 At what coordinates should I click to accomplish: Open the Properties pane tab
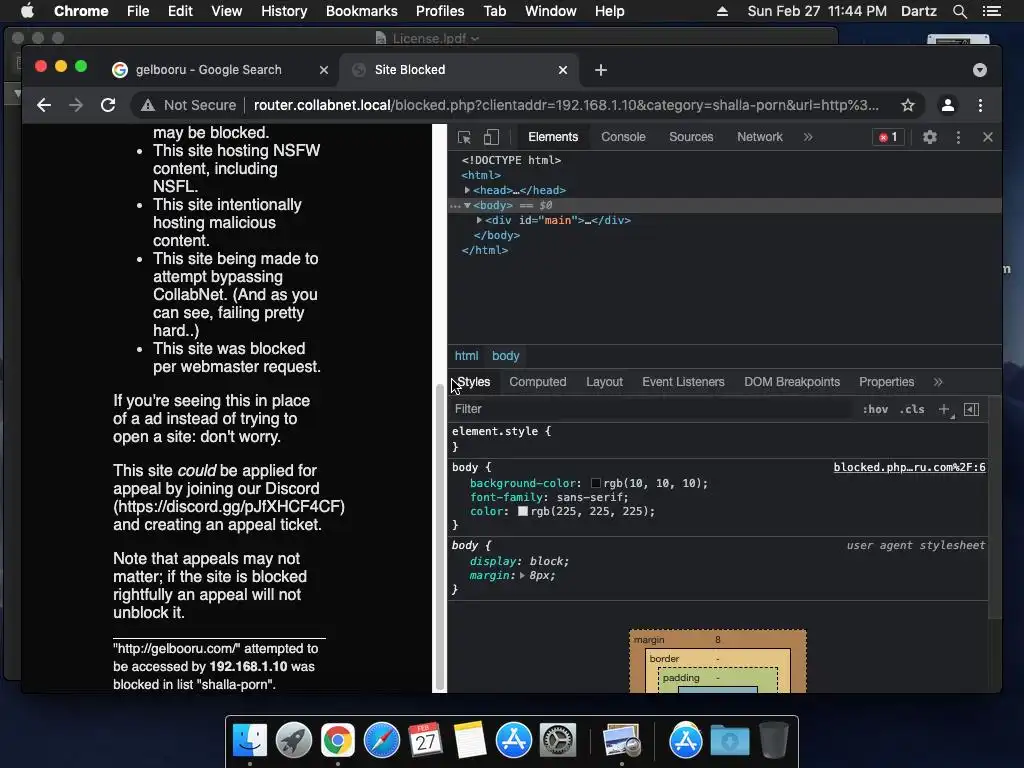pyautogui.click(x=886, y=382)
